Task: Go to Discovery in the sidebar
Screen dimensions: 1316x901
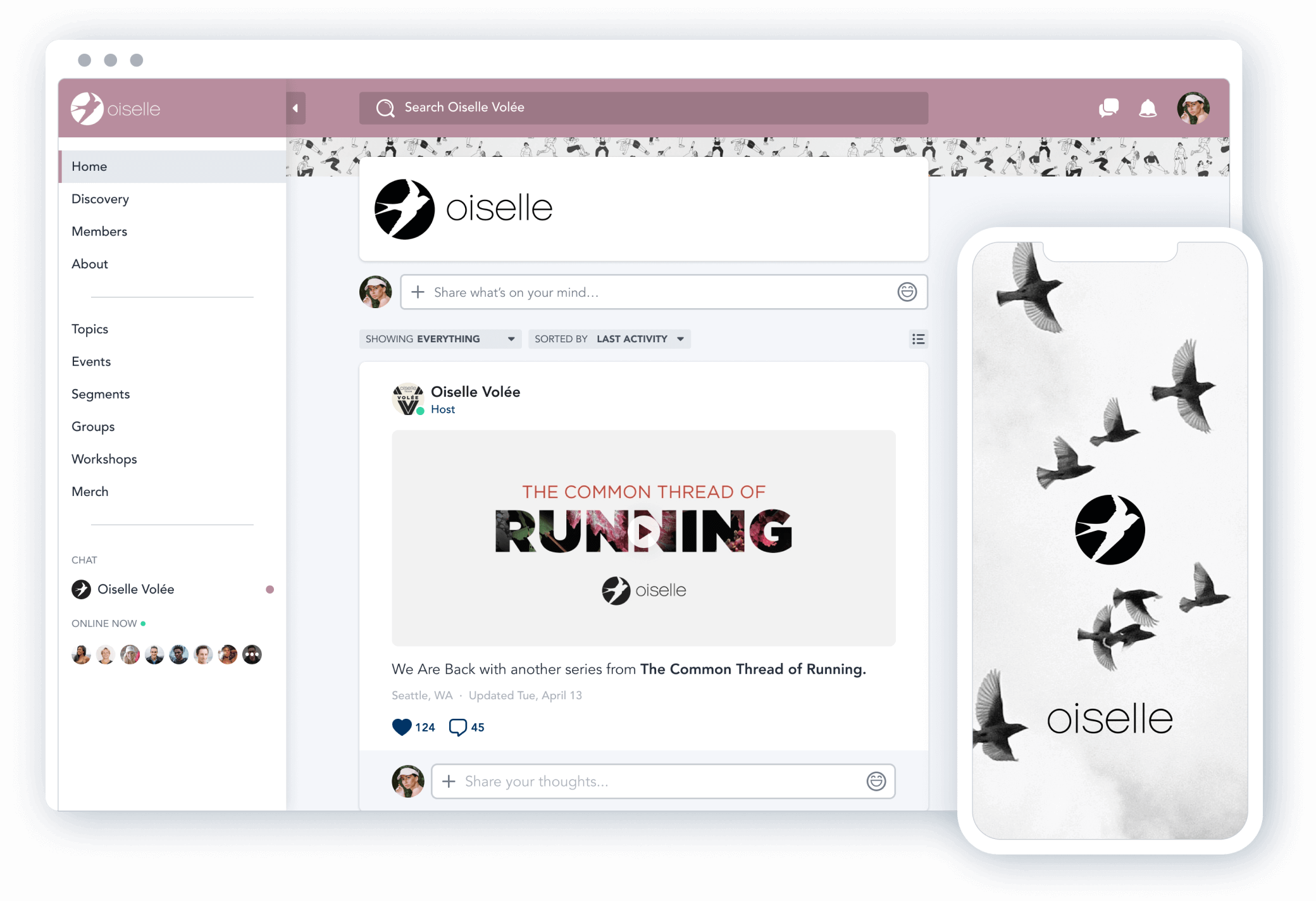Action: click(100, 199)
